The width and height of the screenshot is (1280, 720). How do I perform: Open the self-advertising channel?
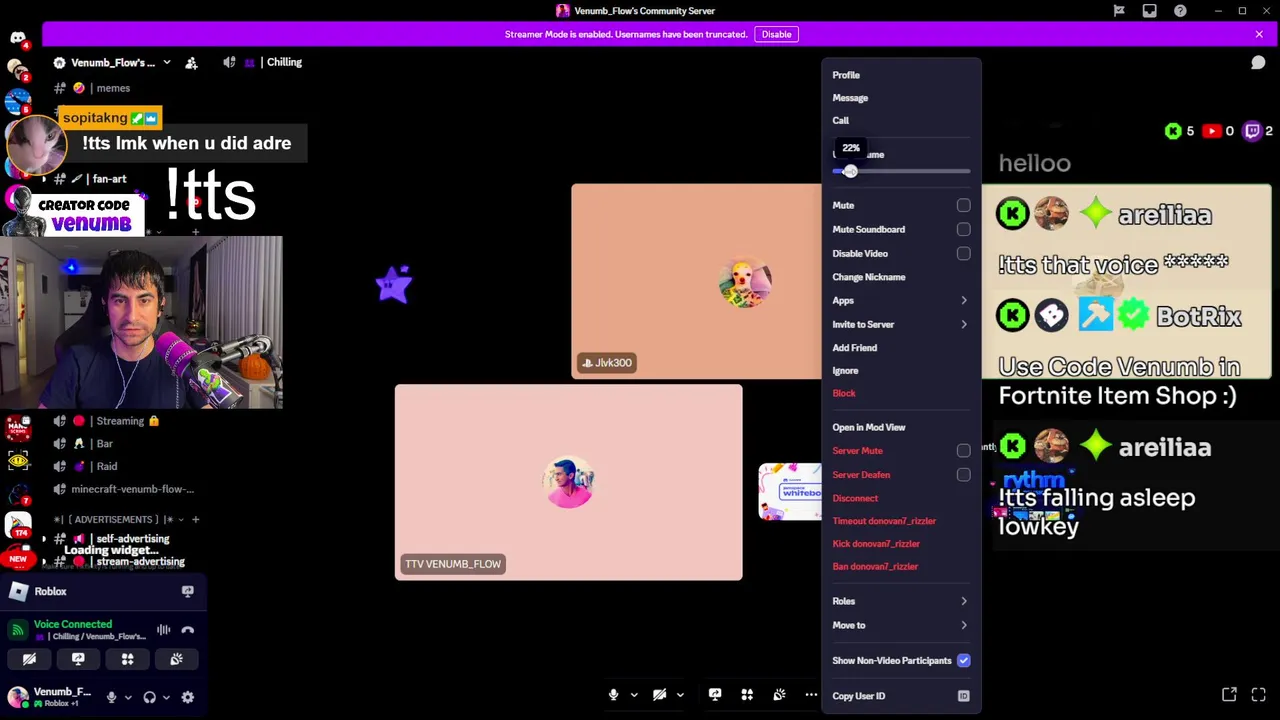[132, 539]
